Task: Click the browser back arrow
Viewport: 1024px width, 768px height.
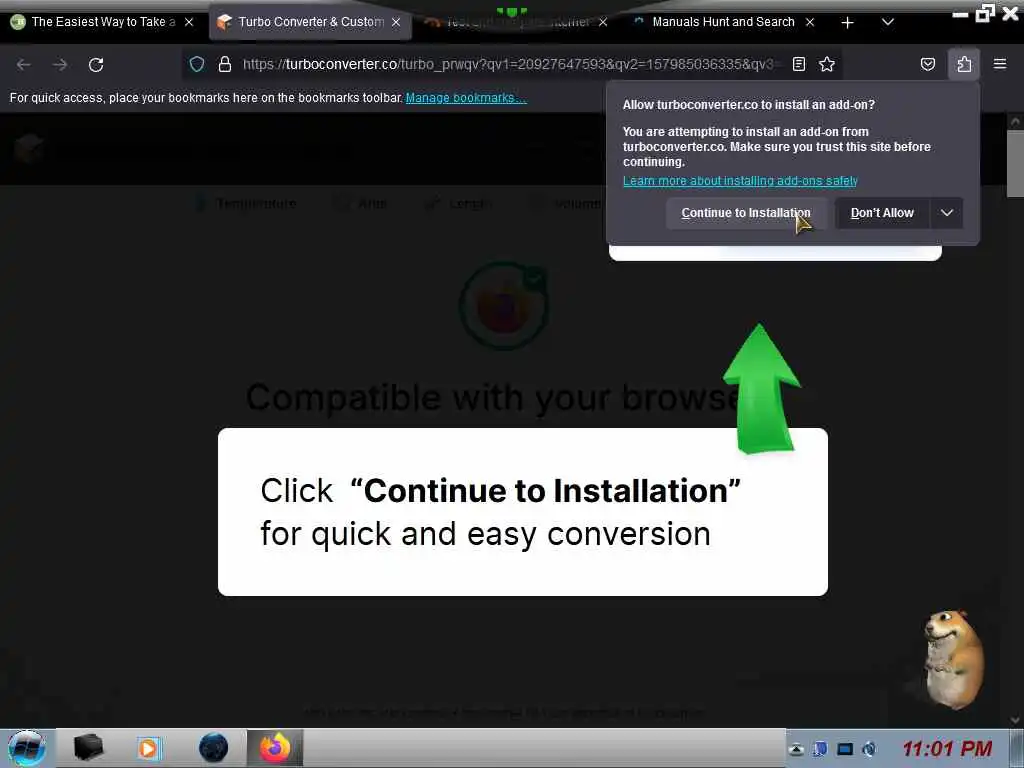Action: coord(24,65)
